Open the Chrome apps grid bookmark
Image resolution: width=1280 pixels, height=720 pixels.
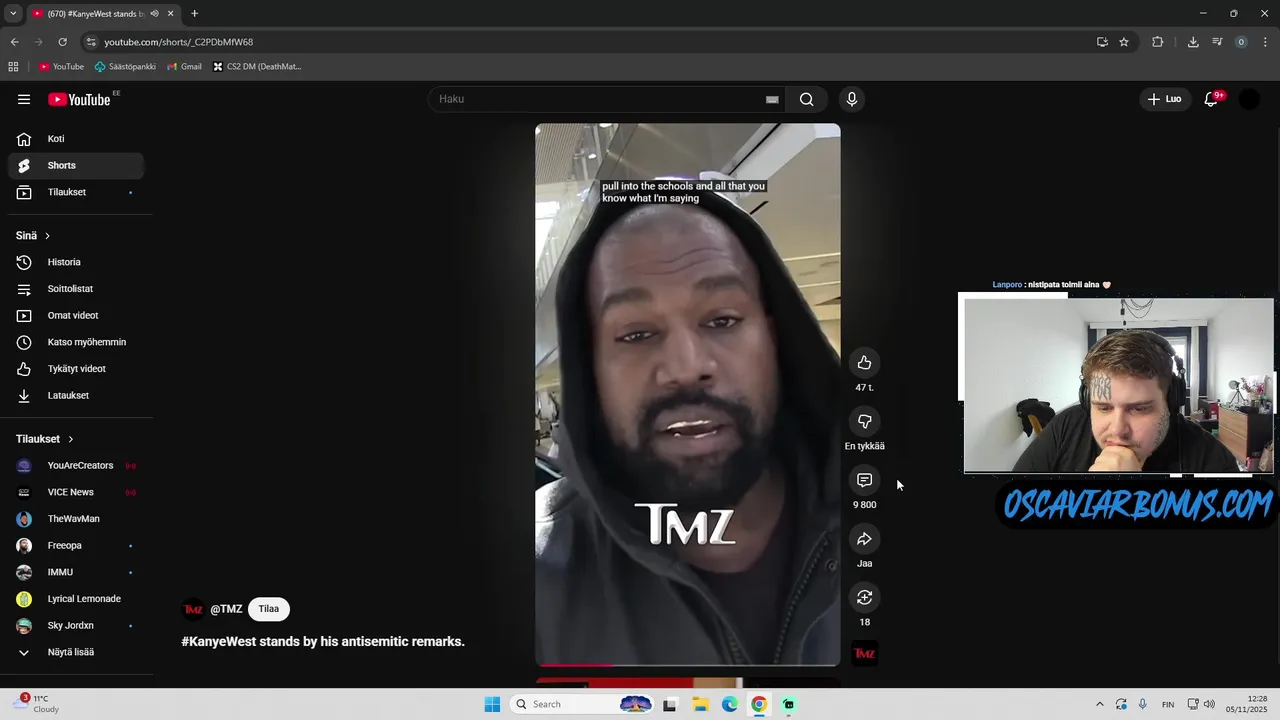coord(13,67)
